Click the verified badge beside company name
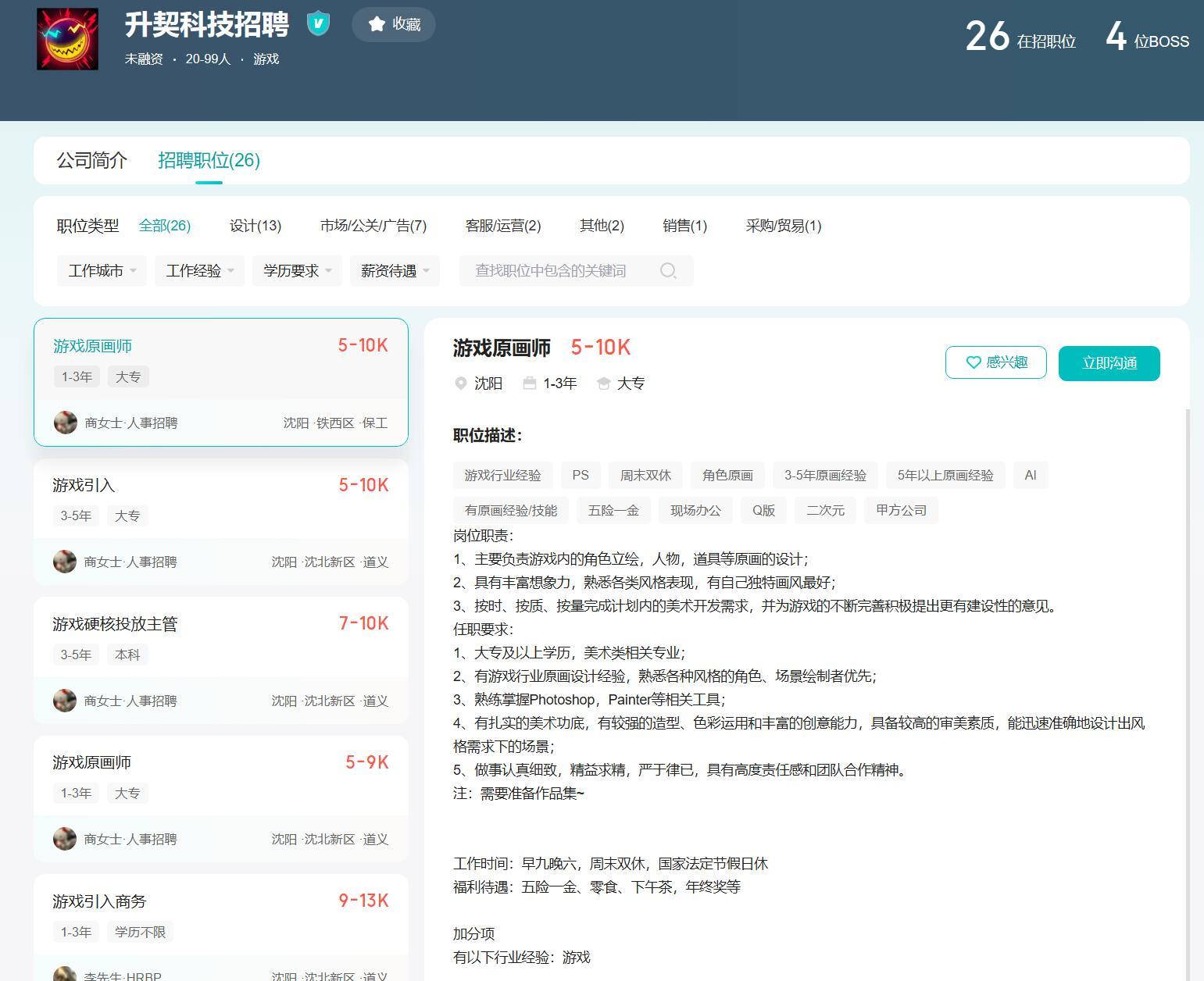The height and width of the screenshot is (981, 1204). 318,23
